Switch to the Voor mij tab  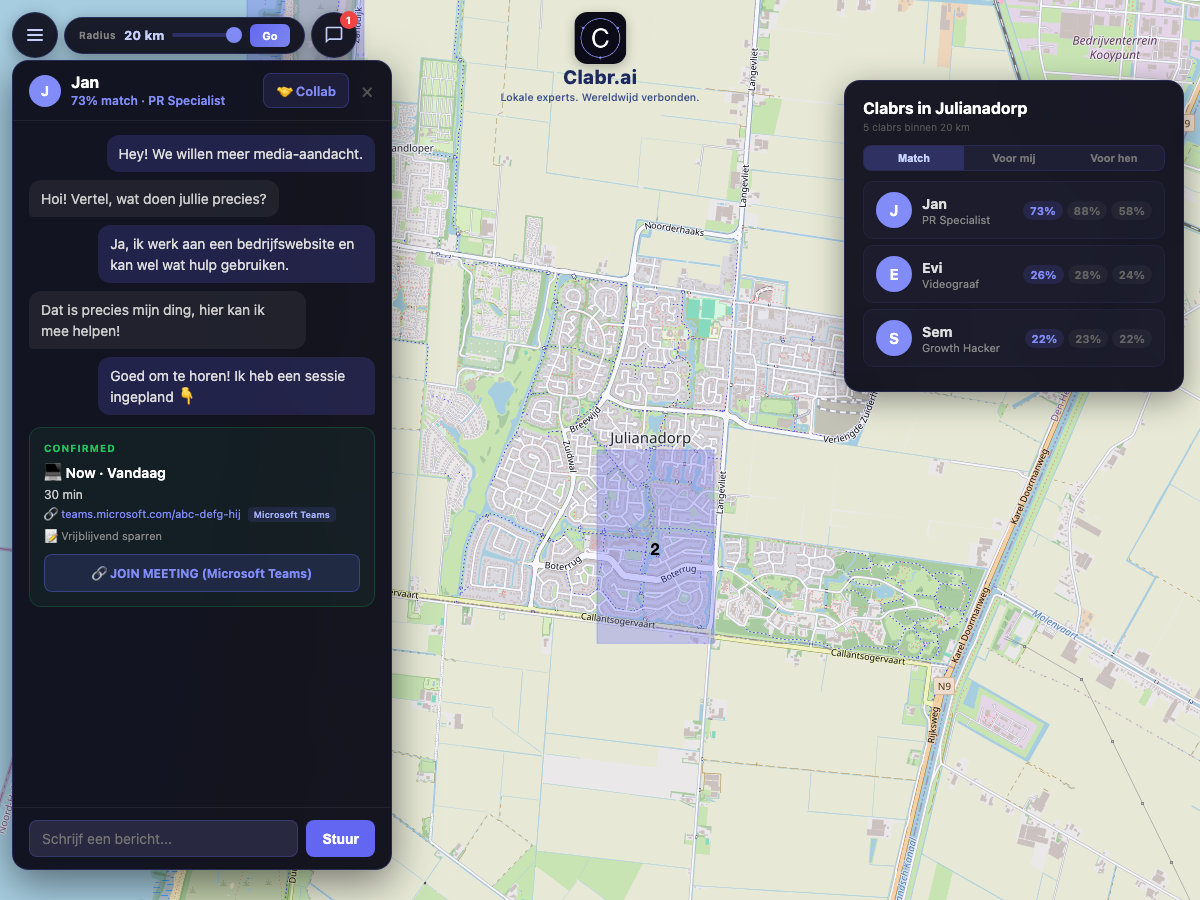tap(1013, 158)
